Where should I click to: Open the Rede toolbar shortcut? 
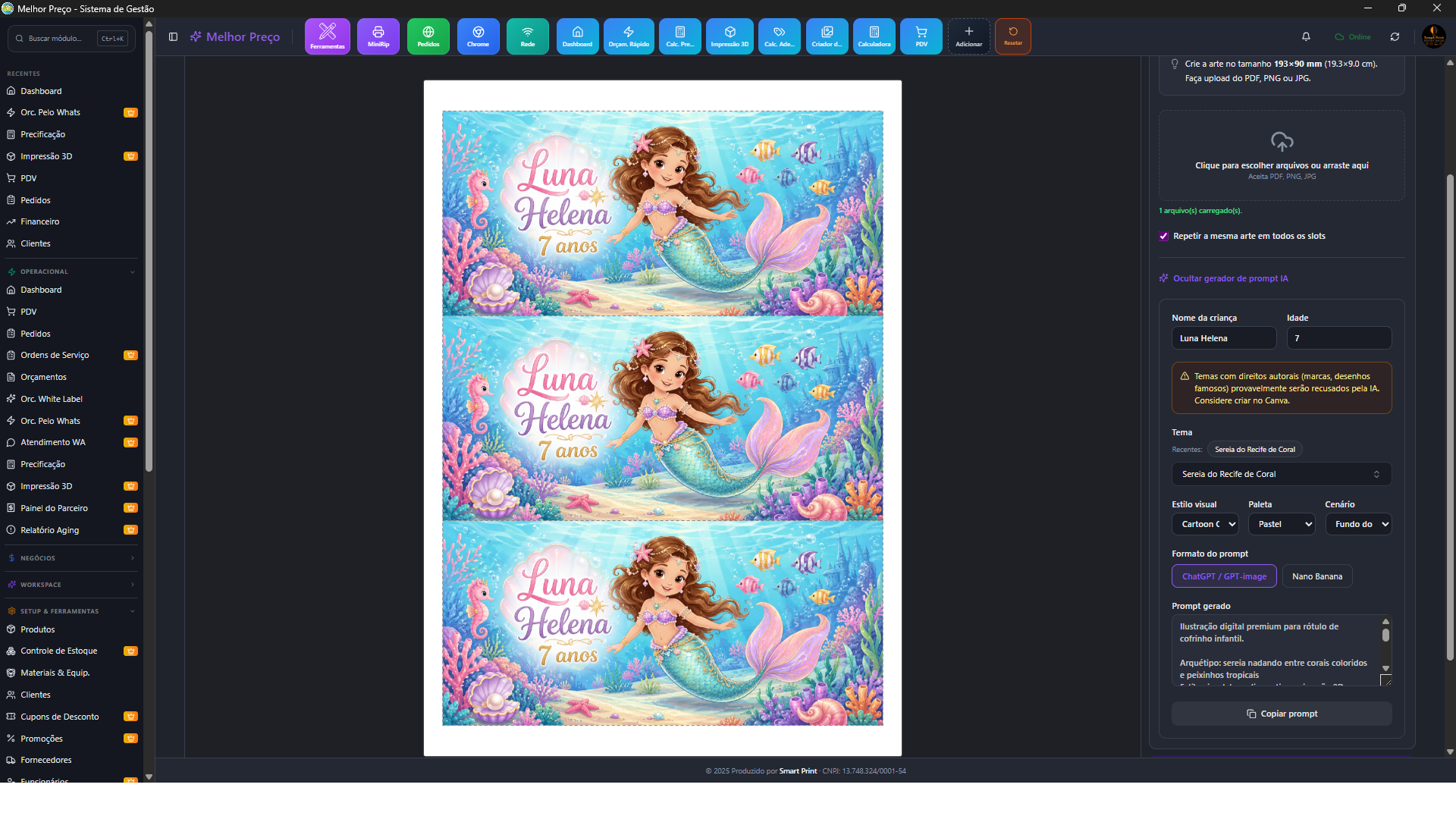[528, 36]
